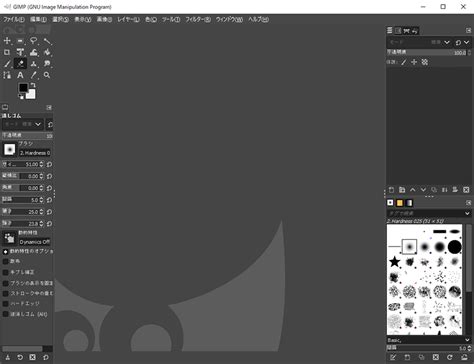The width and height of the screenshot is (474, 364).
Task: Enable the ハードエッジ (hard edge) checkbox
Action: 5,304
